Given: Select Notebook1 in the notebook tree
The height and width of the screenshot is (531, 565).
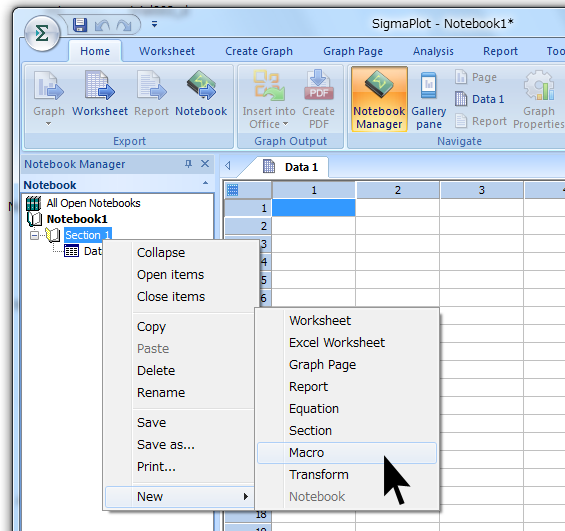Looking at the screenshot, I should pos(77,219).
